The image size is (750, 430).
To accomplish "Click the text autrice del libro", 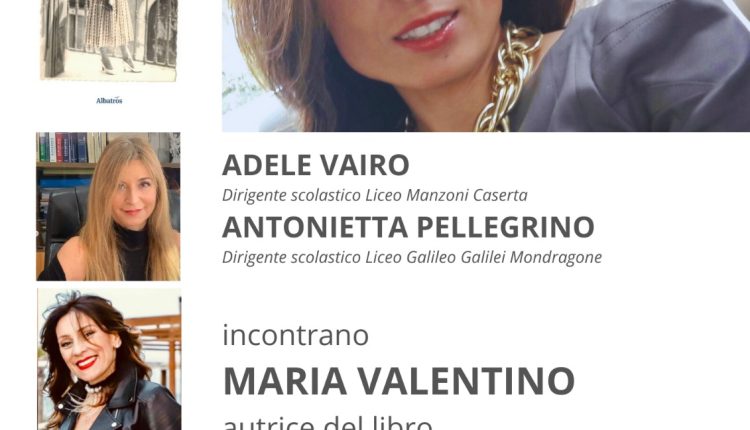I will coord(328,422).
